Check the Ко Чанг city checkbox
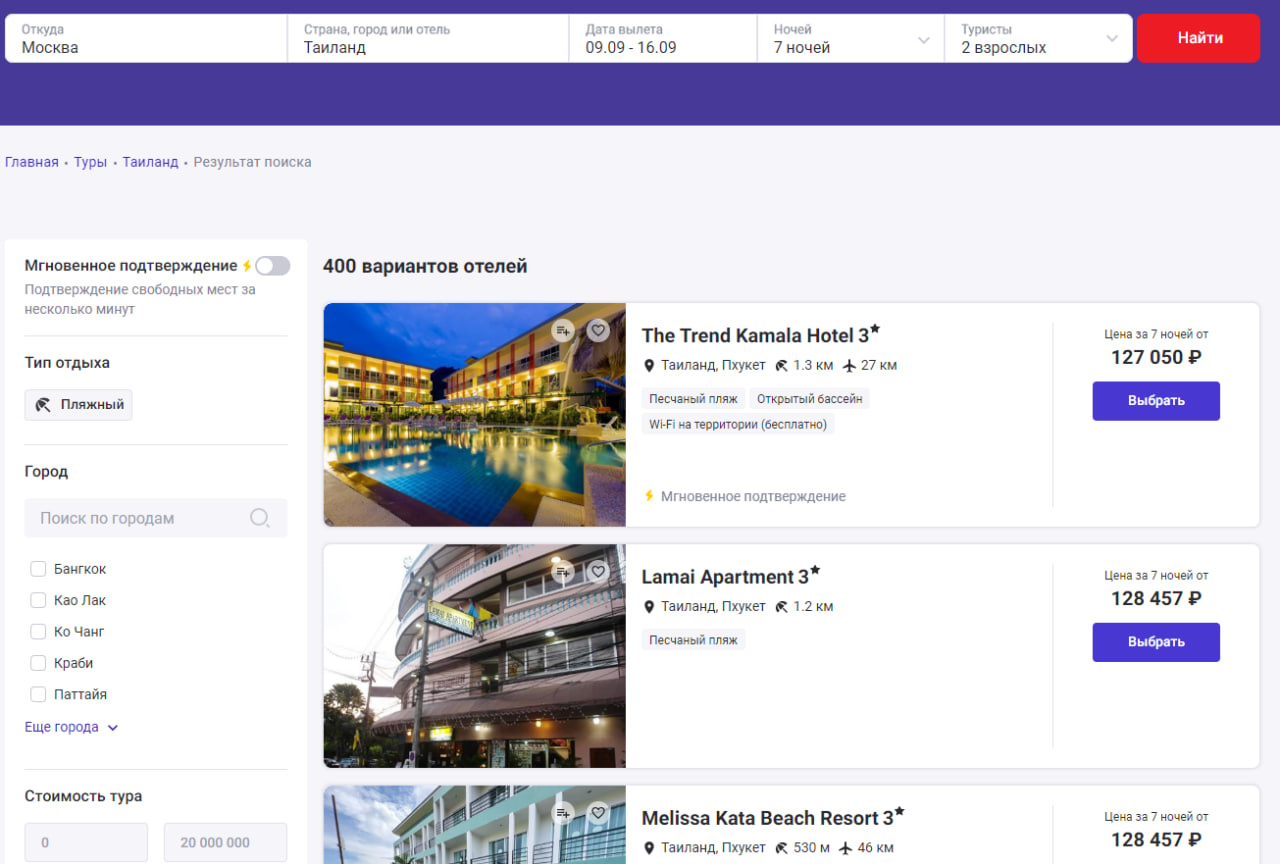Viewport: 1280px width, 864px height. coord(38,632)
